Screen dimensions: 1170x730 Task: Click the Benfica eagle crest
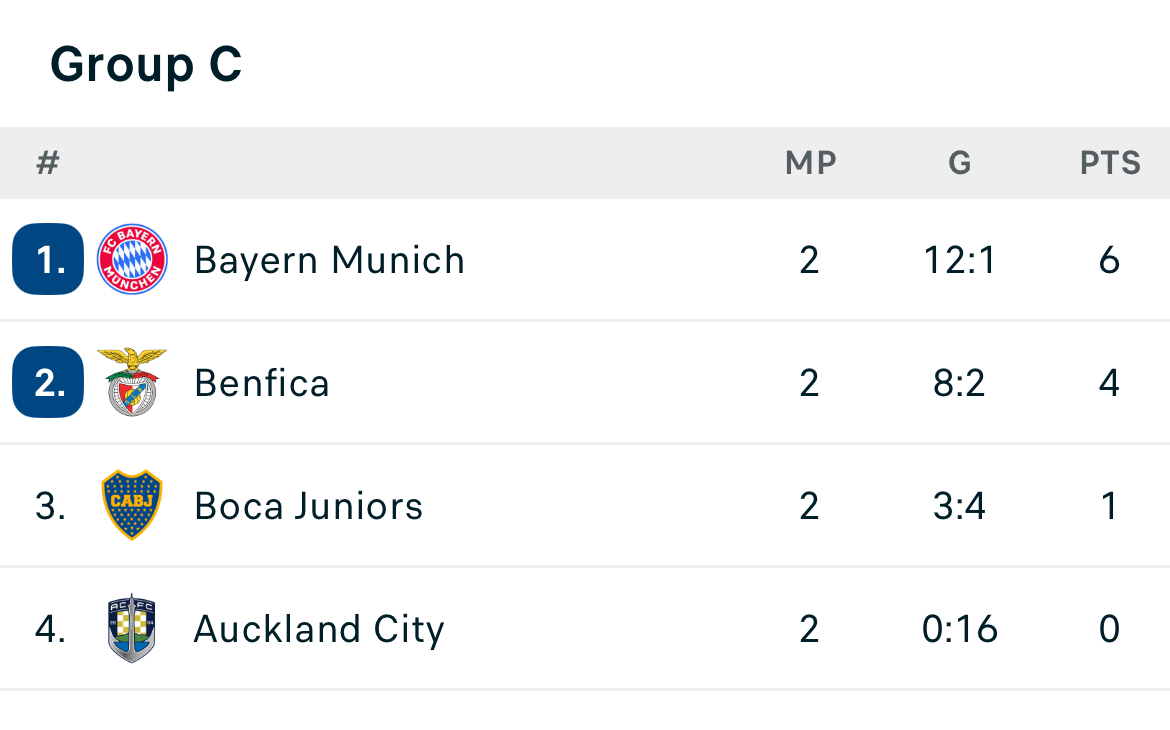tap(132, 381)
